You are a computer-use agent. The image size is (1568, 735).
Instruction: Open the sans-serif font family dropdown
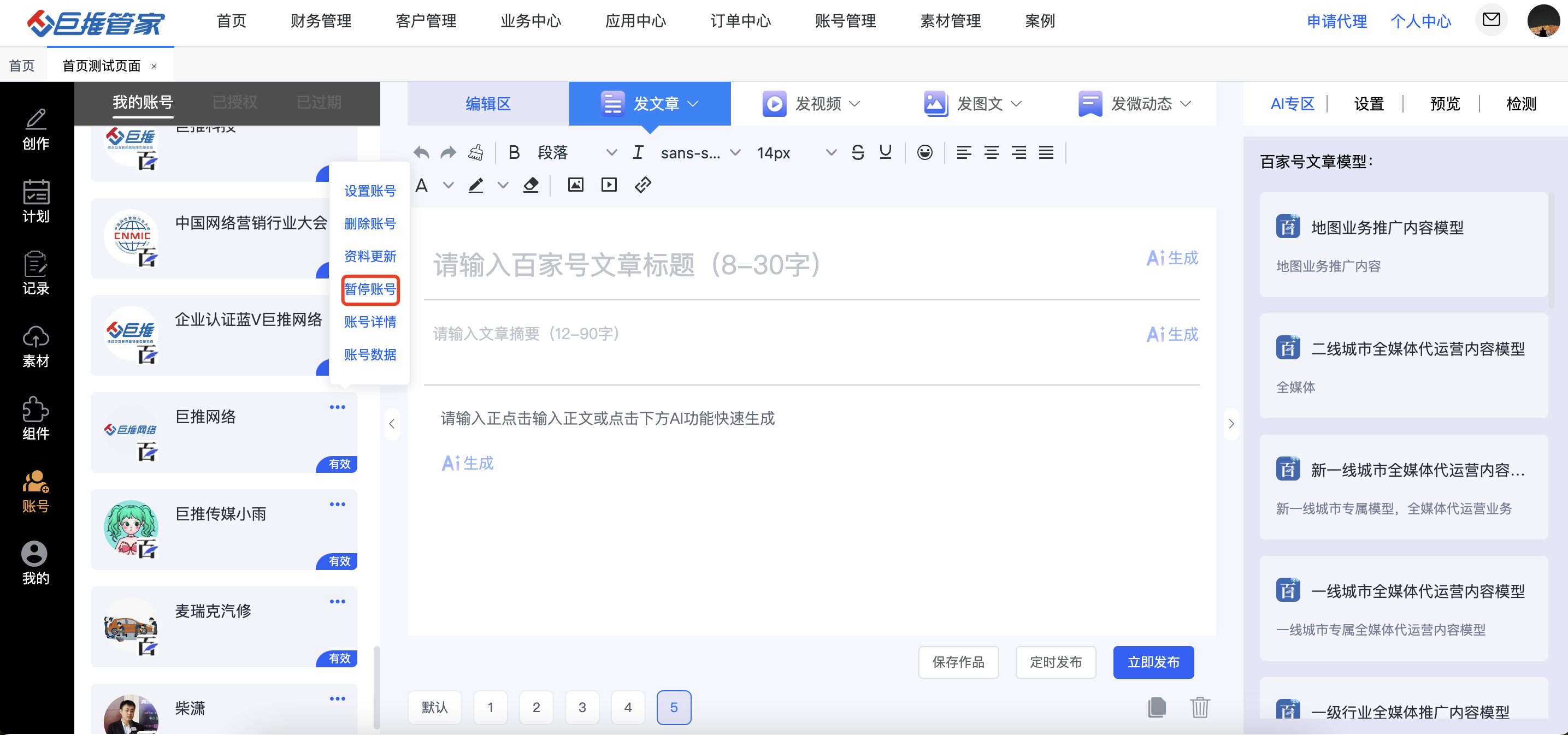[x=700, y=153]
